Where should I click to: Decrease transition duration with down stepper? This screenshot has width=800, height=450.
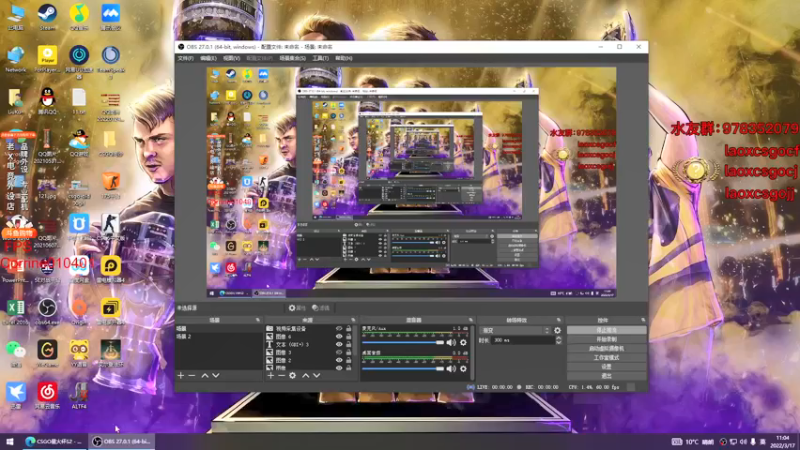559,342
